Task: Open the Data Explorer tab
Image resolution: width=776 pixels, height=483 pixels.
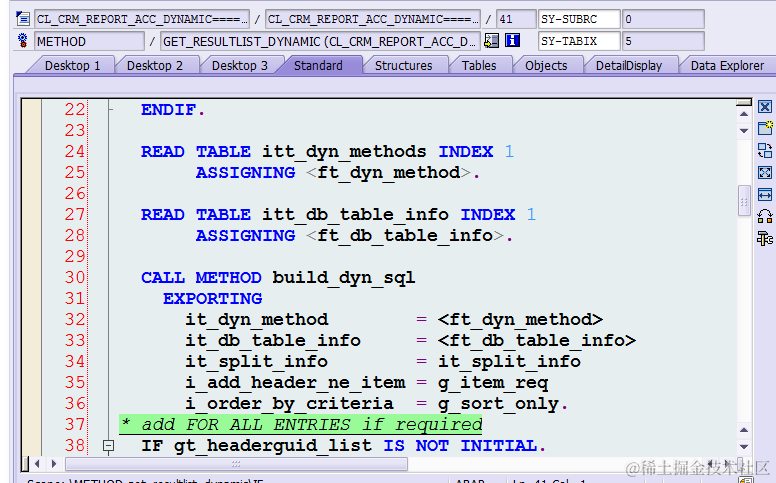Action: pyautogui.click(x=727, y=65)
